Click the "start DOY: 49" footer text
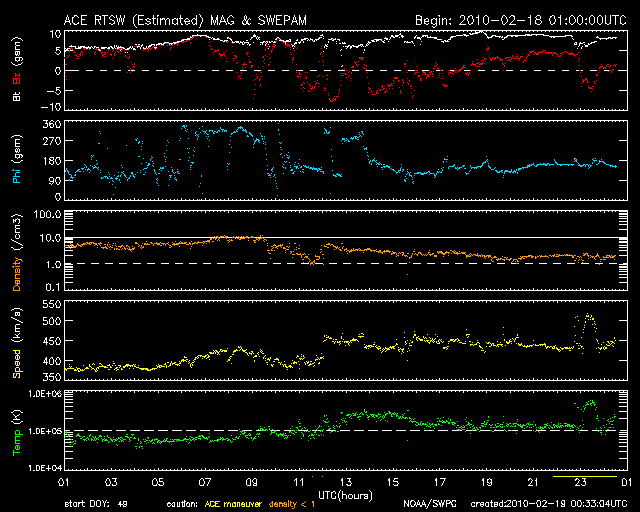This screenshot has height=512, width=640. 96,504
